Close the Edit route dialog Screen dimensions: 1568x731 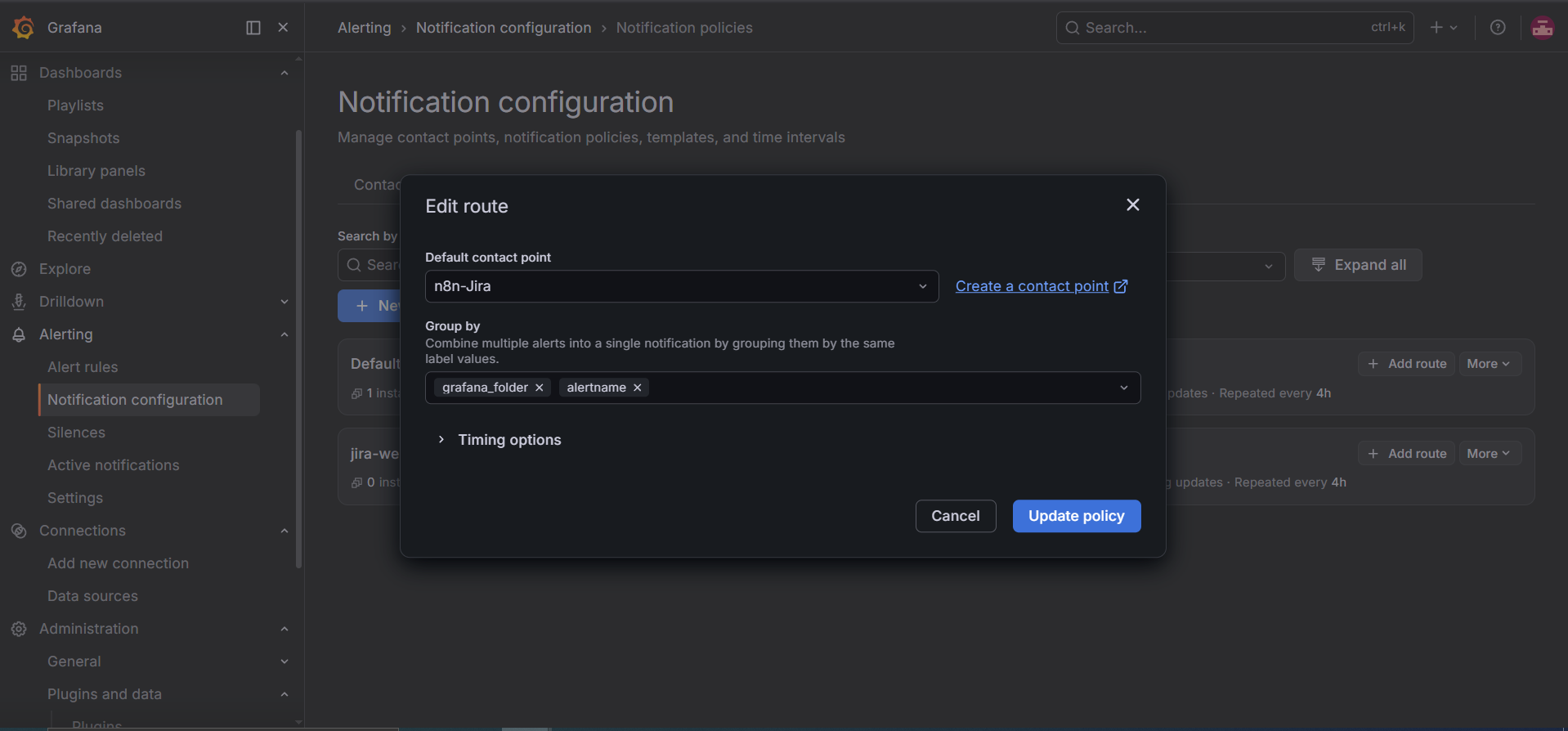(1133, 204)
